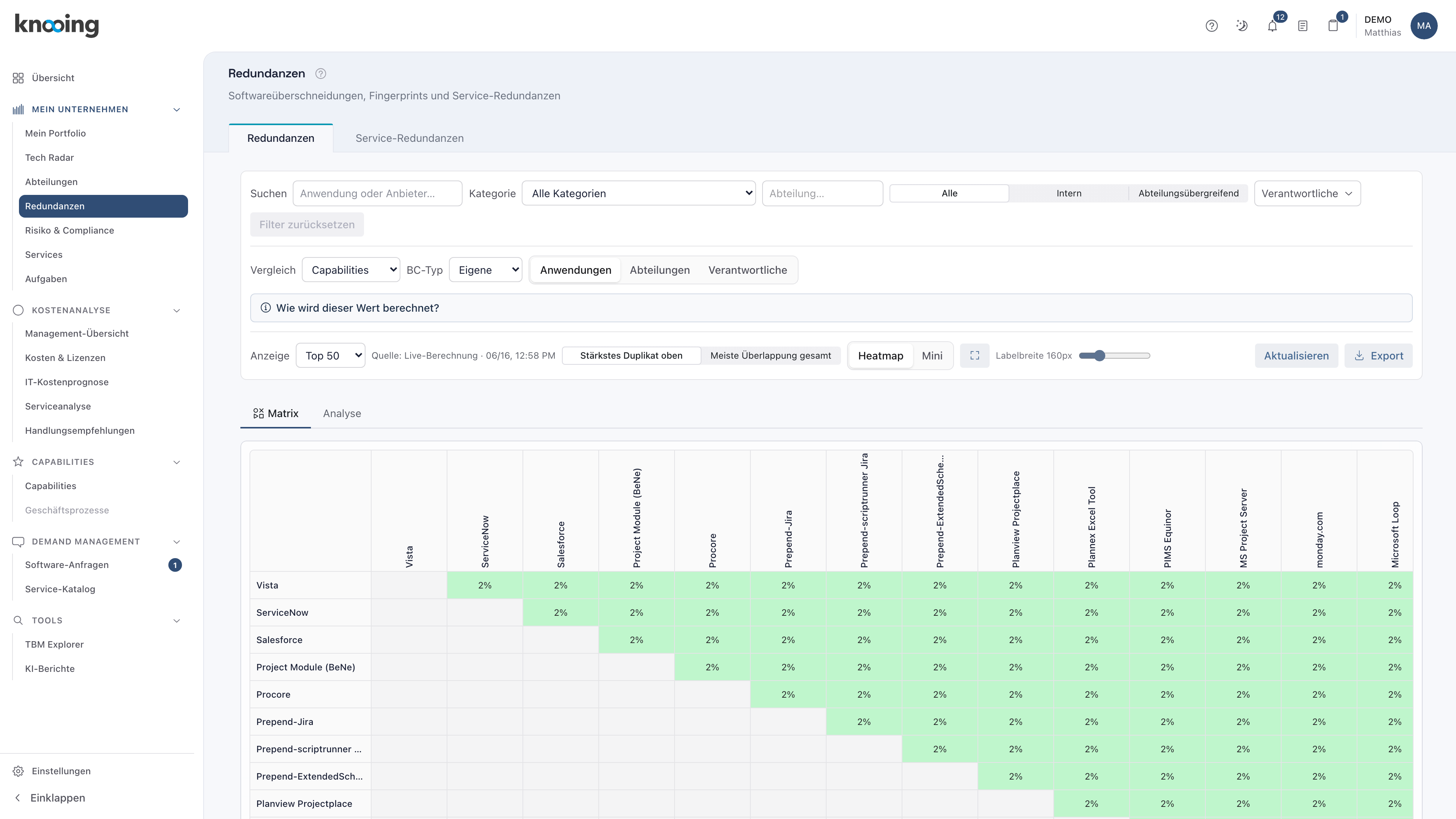Click the Vista–ServiceNow 2% heatmap cell
The width and height of the screenshot is (1456, 819).
[x=485, y=585]
